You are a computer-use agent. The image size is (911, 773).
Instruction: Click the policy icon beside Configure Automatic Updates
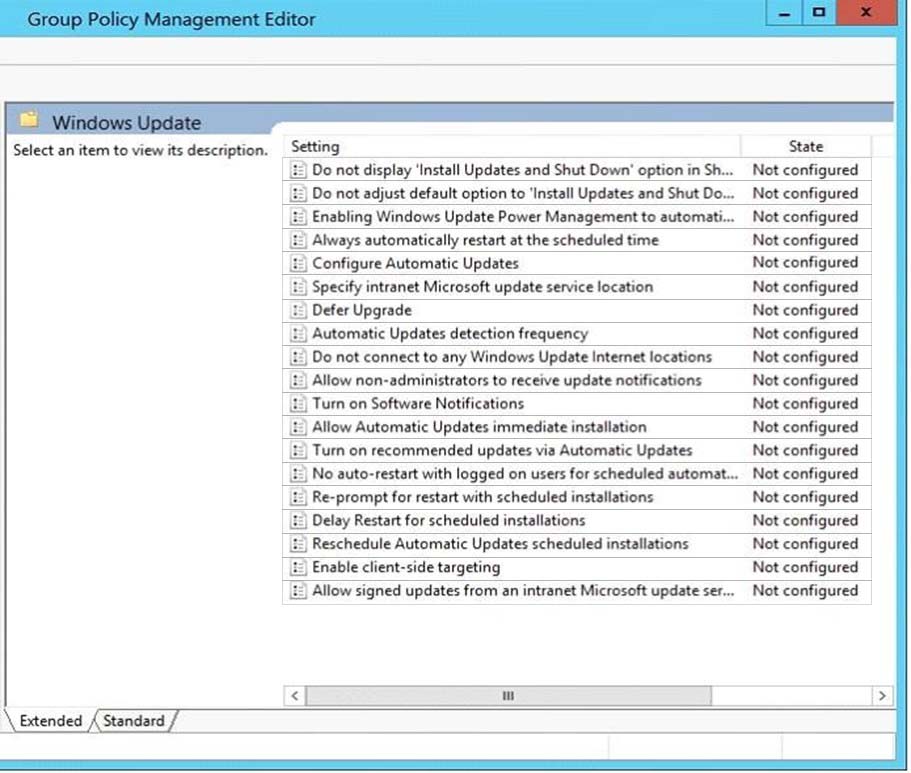298,263
